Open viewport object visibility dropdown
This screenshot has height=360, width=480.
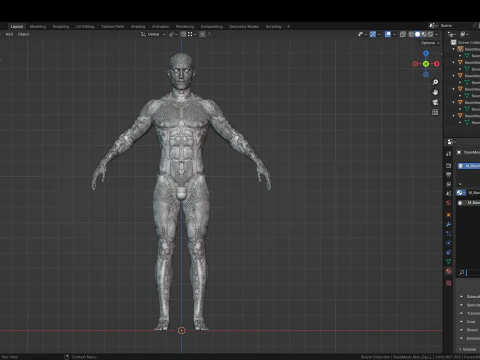click(x=362, y=34)
